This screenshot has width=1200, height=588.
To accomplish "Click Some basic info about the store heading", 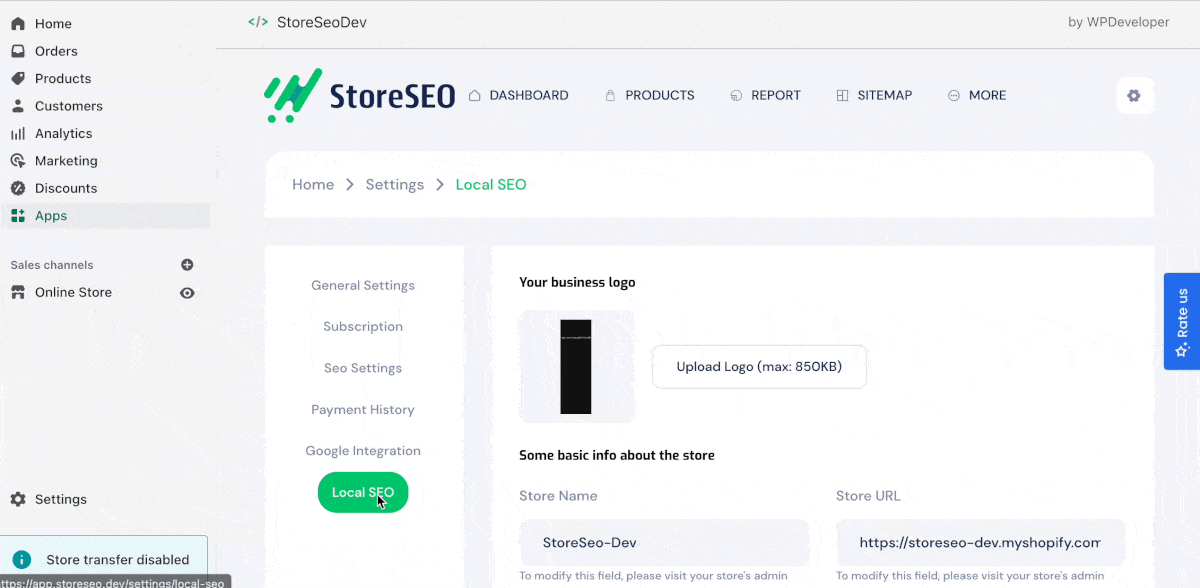I will 617,455.
